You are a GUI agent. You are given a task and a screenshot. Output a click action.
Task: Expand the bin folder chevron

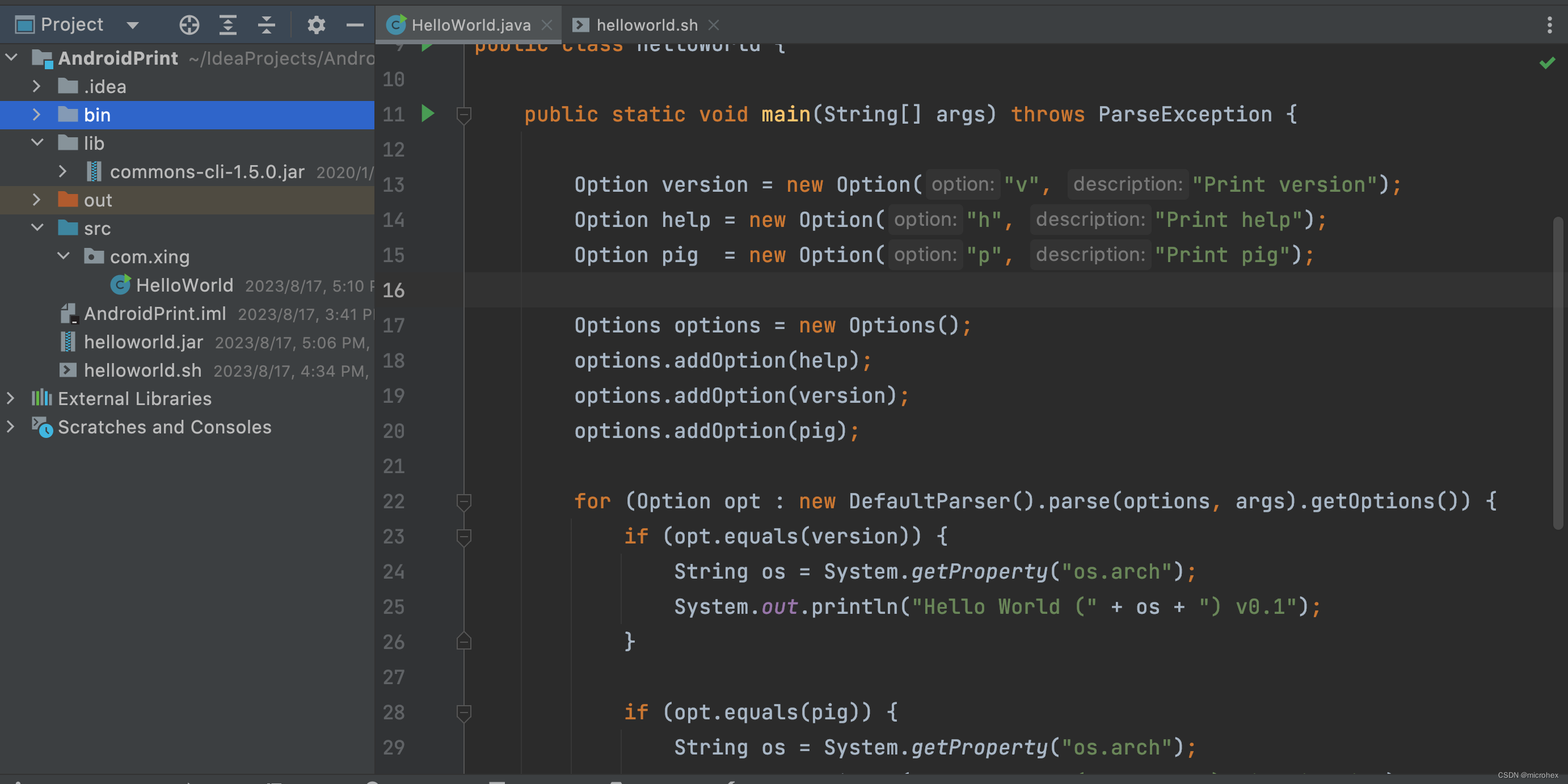[36, 115]
